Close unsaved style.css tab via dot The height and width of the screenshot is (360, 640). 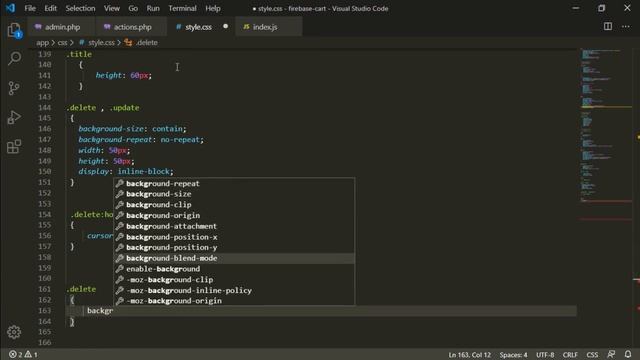pyautogui.click(x=225, y=27)
